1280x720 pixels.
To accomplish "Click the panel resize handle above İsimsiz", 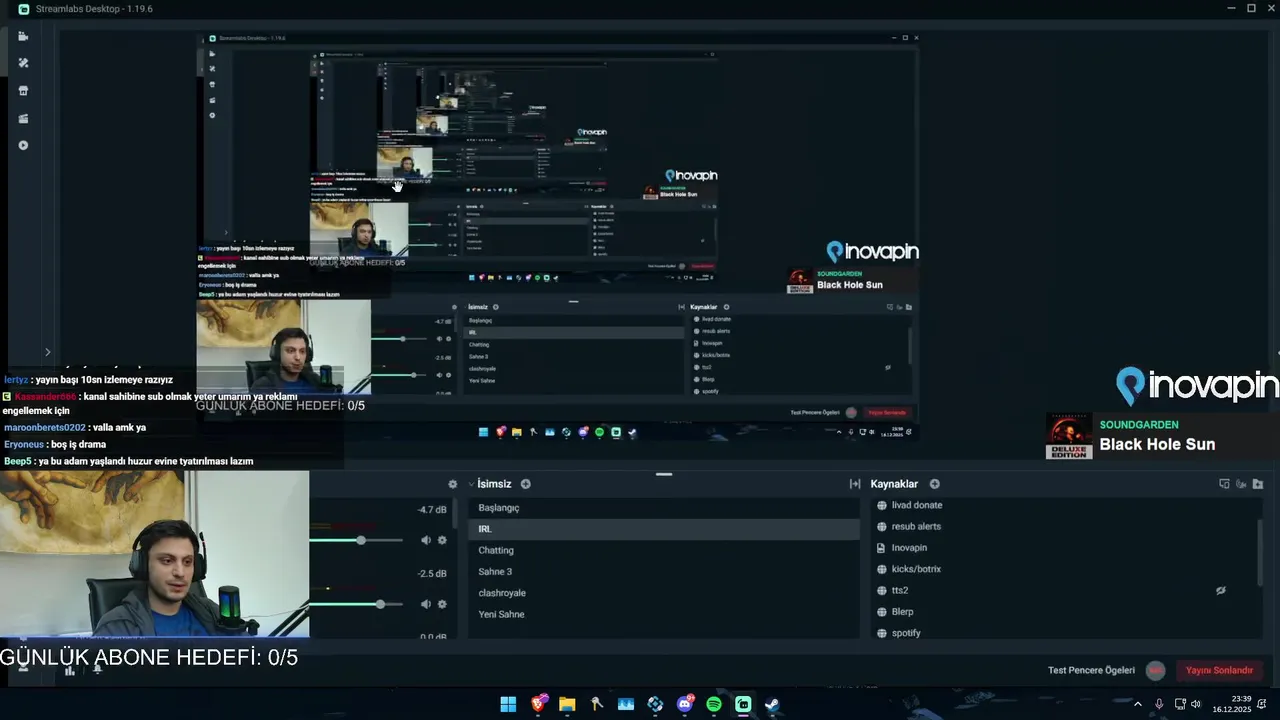I will point(664,474).
